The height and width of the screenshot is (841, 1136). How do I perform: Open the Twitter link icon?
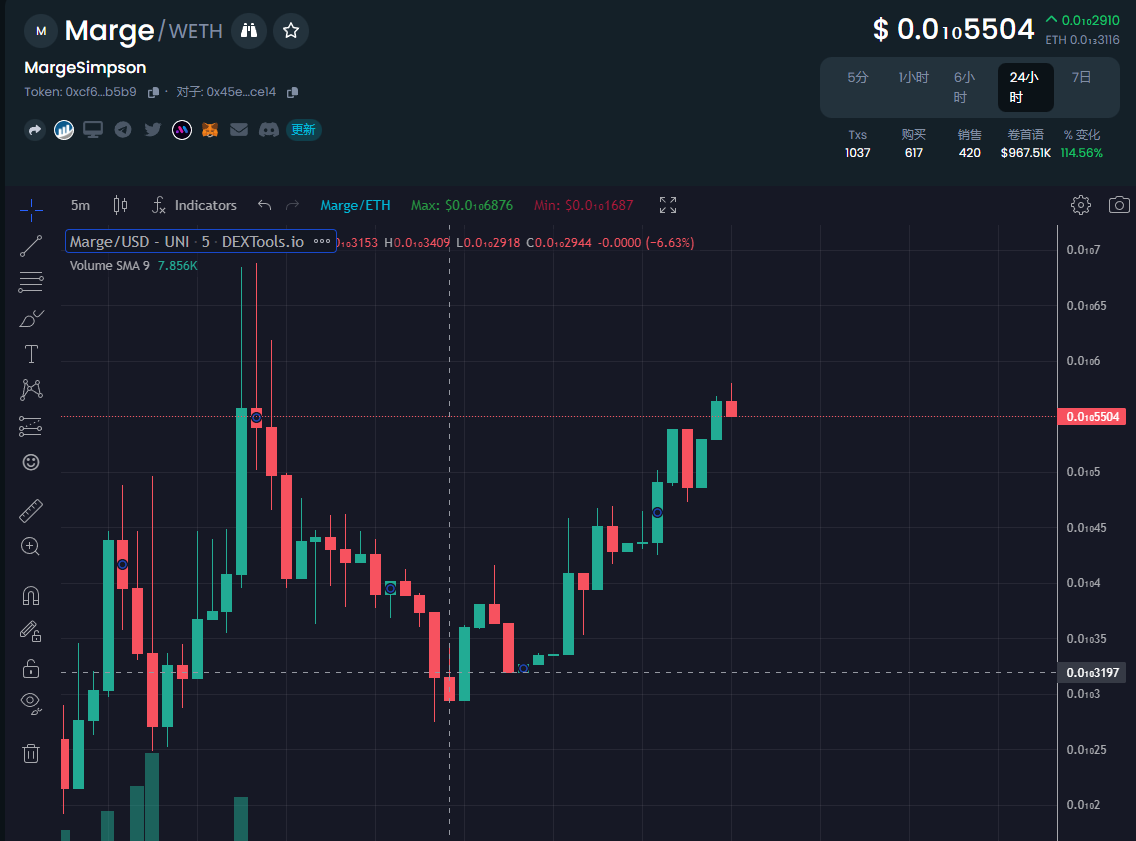pyautogui.click(x=152, y=130)
